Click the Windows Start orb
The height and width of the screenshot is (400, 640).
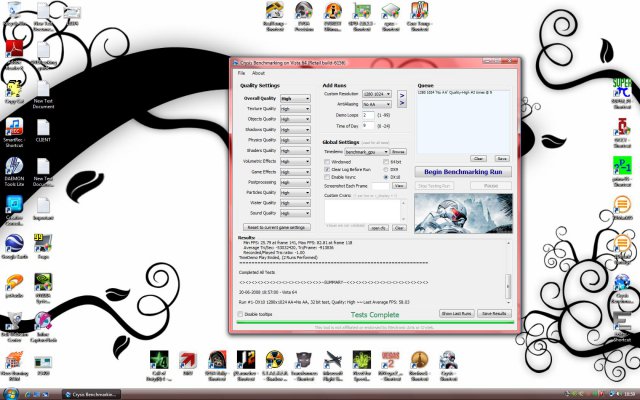click(10, 394)
